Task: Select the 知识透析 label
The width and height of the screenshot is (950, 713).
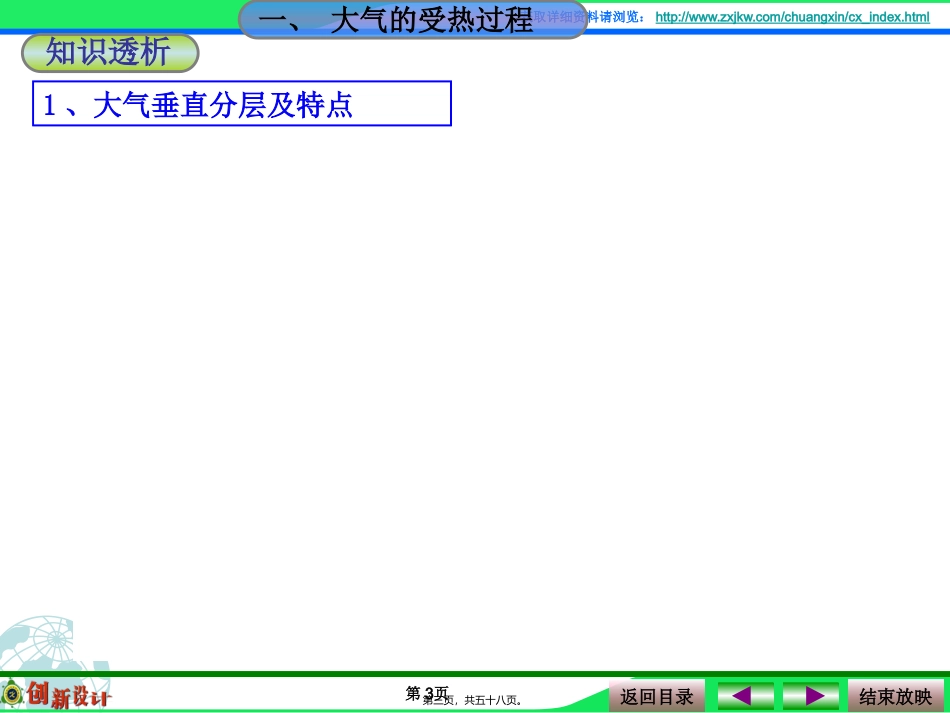Action: [x=110, y=53]
